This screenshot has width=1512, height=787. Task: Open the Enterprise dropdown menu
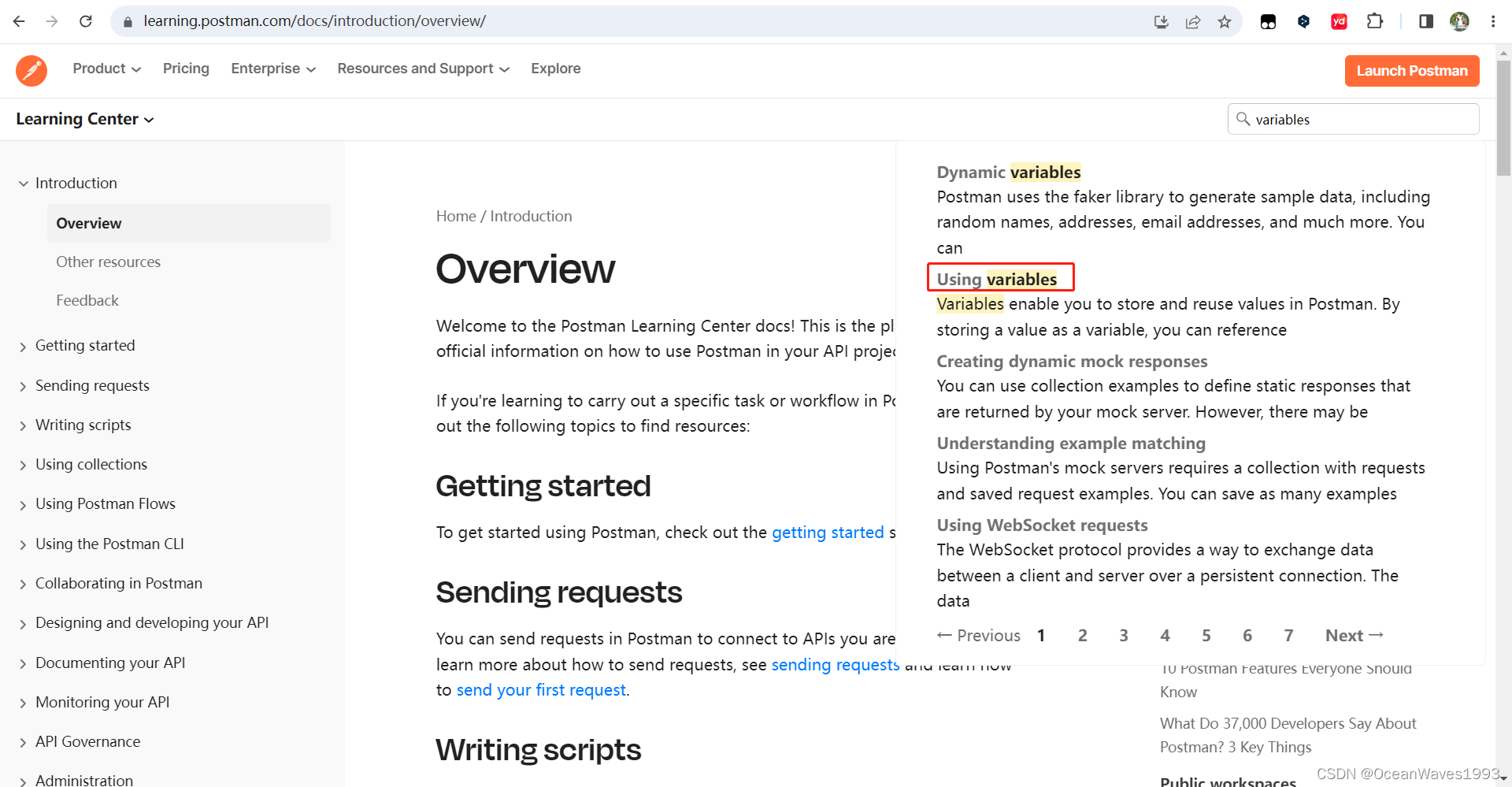pos(273,69)
